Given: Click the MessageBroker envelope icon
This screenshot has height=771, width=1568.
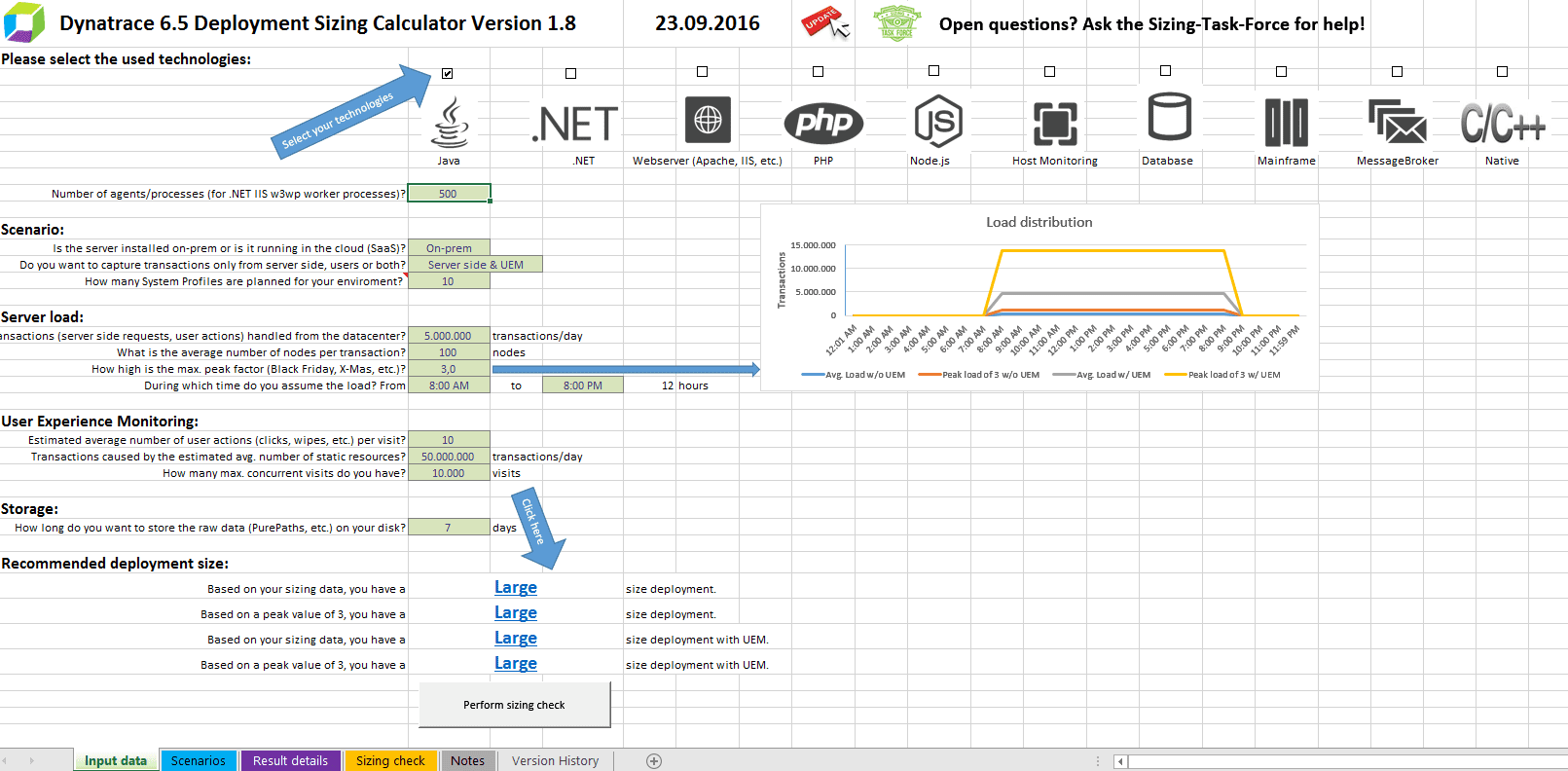Looking at the screenshot, I should (1397, 122).
